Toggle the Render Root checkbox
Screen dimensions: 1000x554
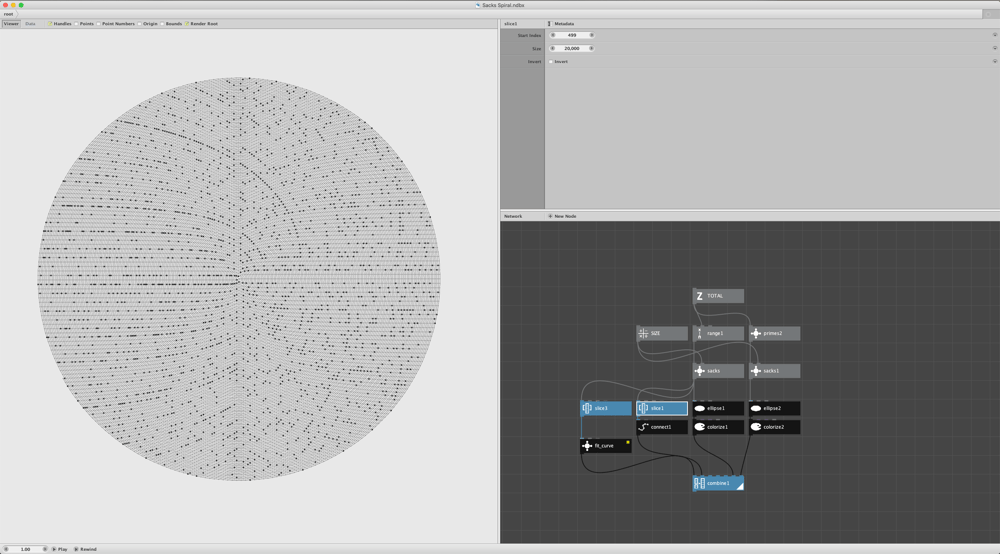pyautogui.click(x=187, y=24)
